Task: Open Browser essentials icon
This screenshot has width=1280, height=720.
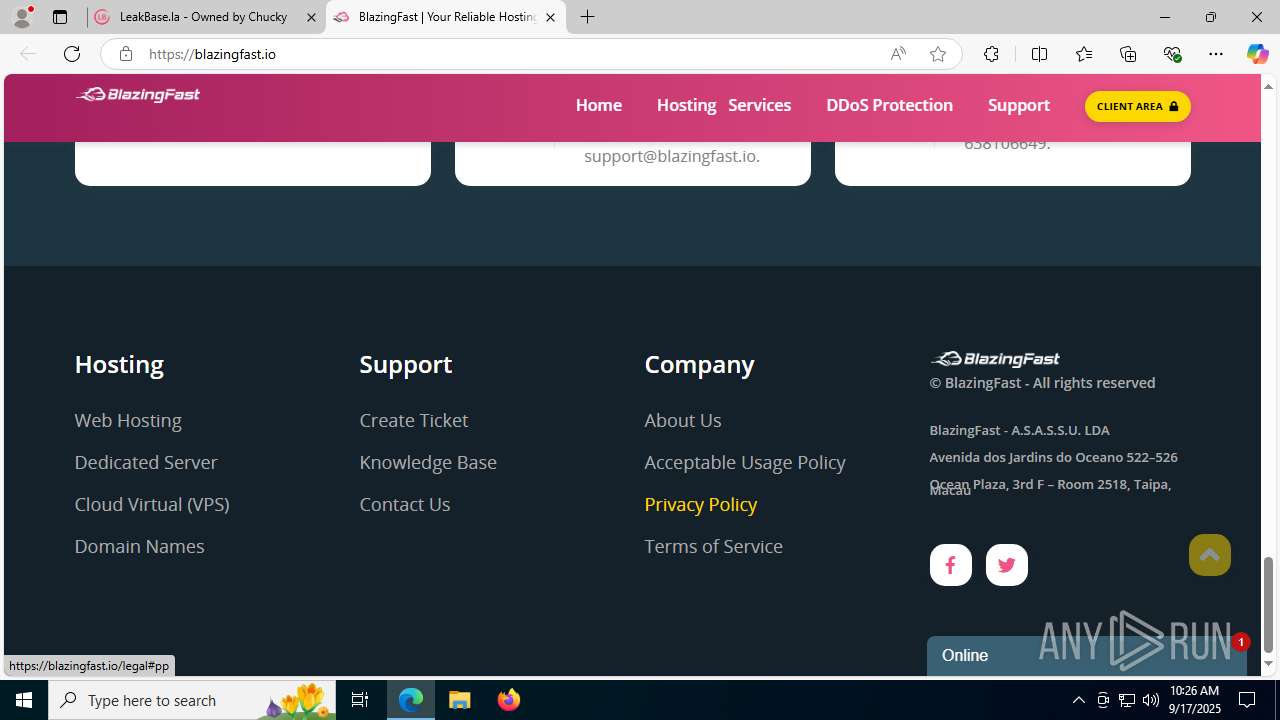Action: tap(1172, 54)
